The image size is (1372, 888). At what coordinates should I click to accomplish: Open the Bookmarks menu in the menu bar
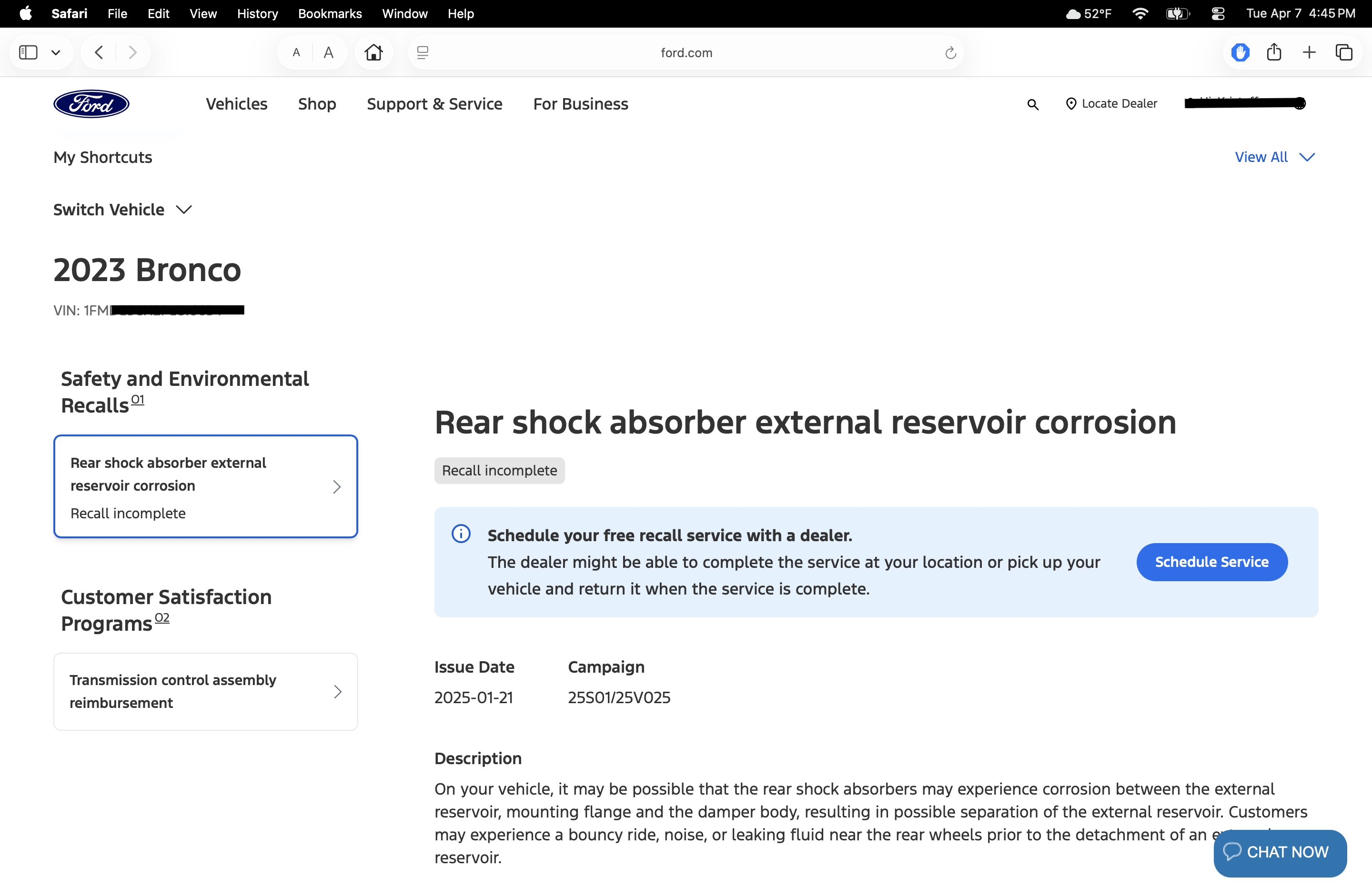click(x=330, y=13)
